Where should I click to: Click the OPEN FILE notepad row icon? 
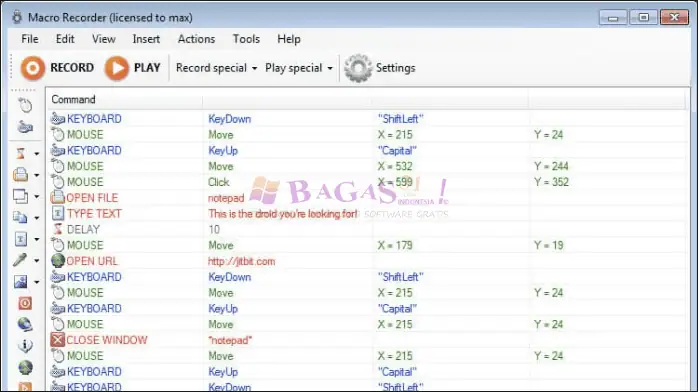click(57, 198)
